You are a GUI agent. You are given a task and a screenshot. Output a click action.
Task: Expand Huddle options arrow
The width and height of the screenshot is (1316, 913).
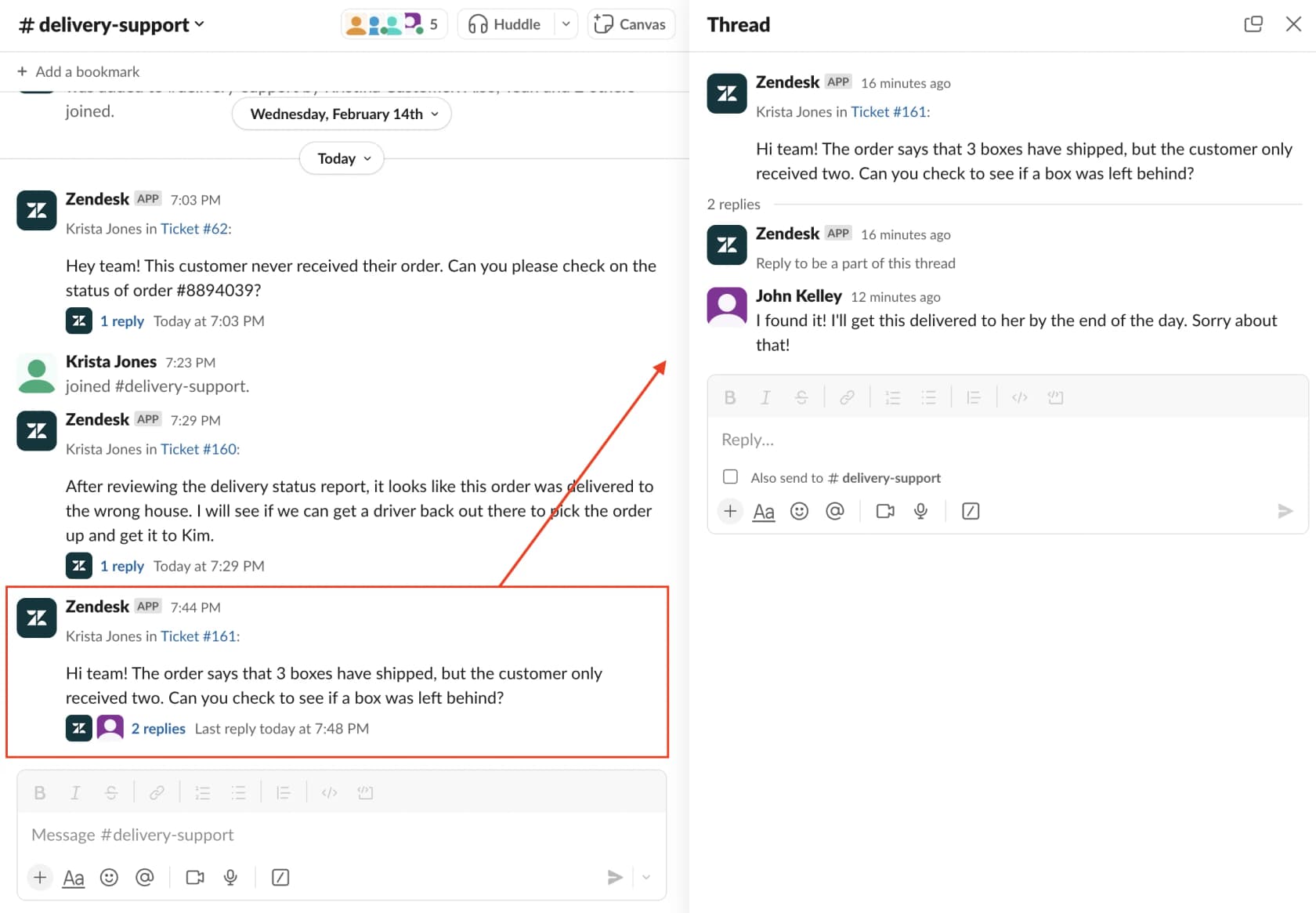pos(566,24)
